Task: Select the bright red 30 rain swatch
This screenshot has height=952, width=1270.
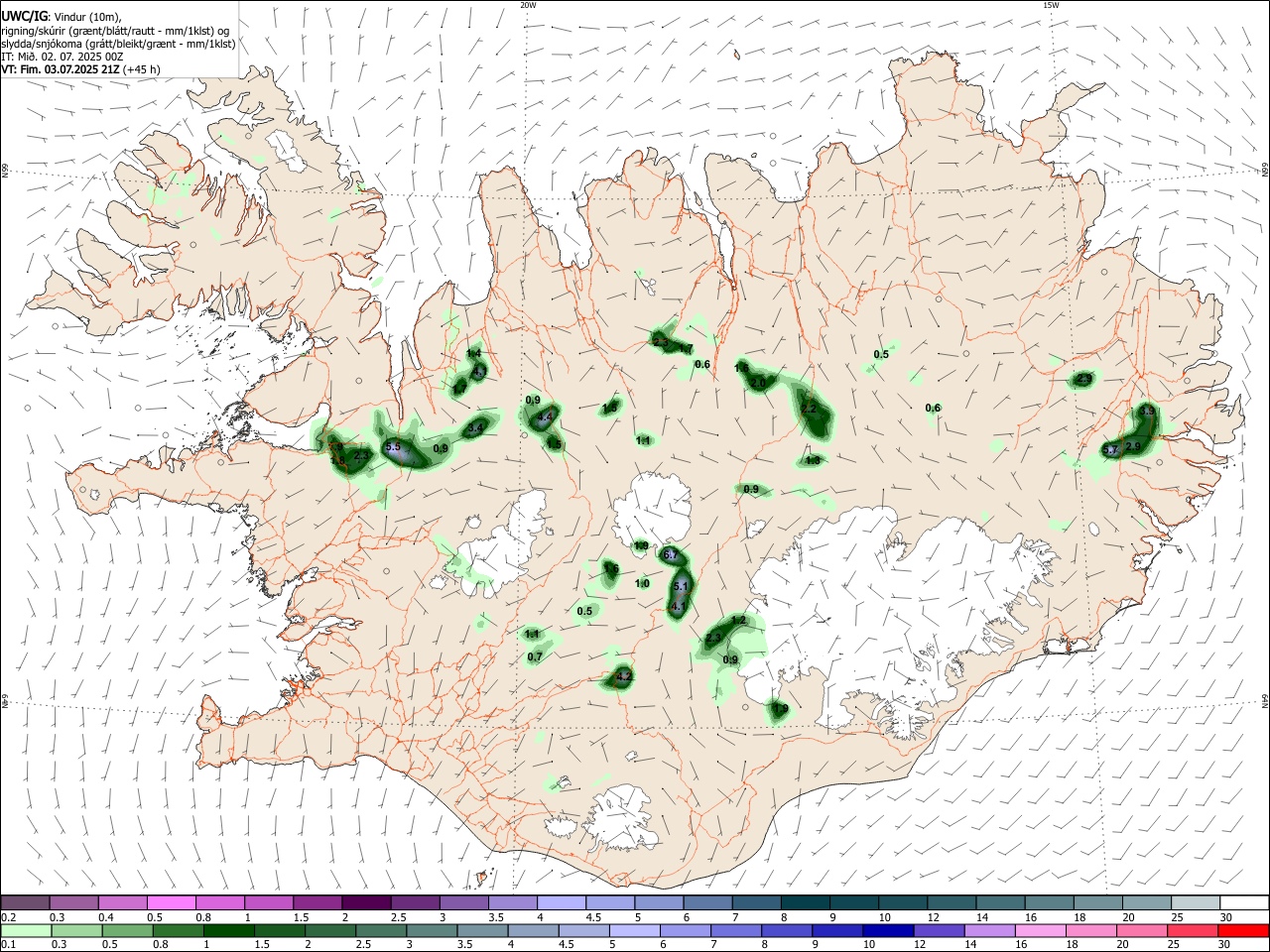Action: (1242, 930)
